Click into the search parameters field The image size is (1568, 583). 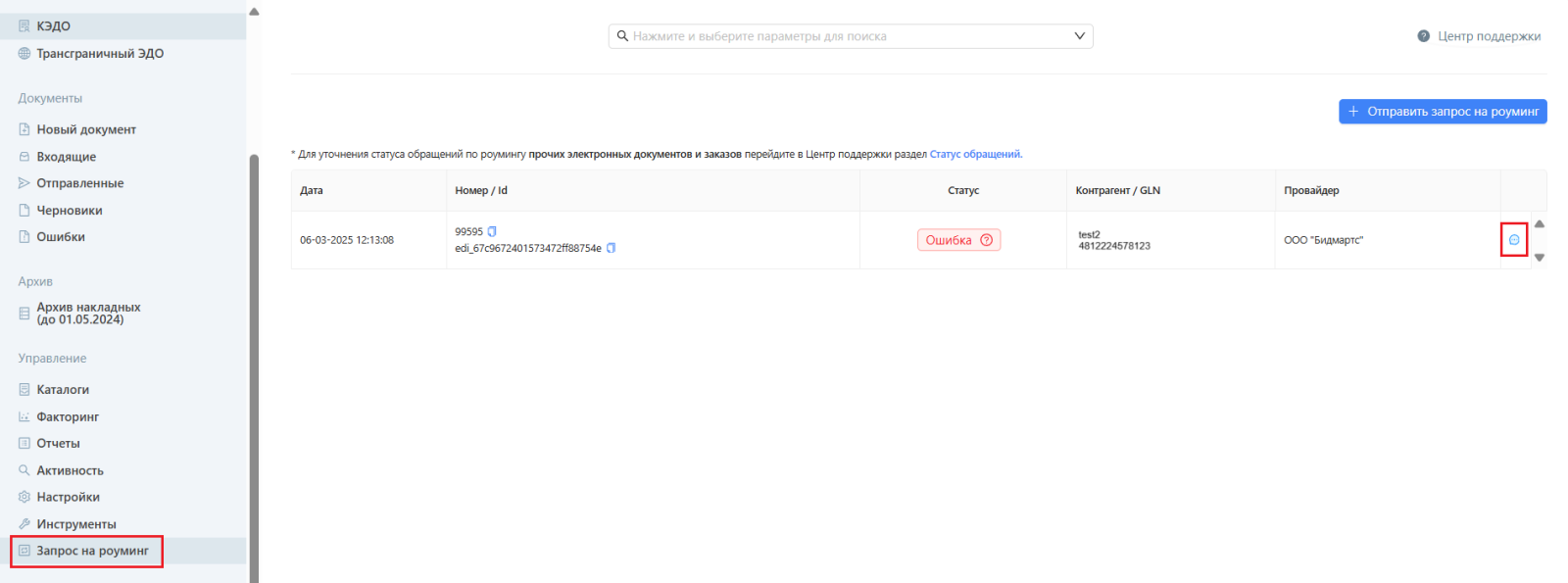[x=843, y=36]
